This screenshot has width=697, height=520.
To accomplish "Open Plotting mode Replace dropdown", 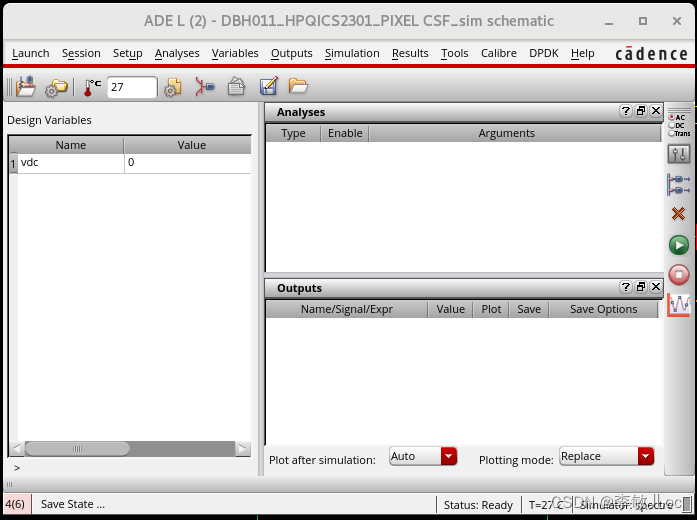I will click(x=606, y=456).
